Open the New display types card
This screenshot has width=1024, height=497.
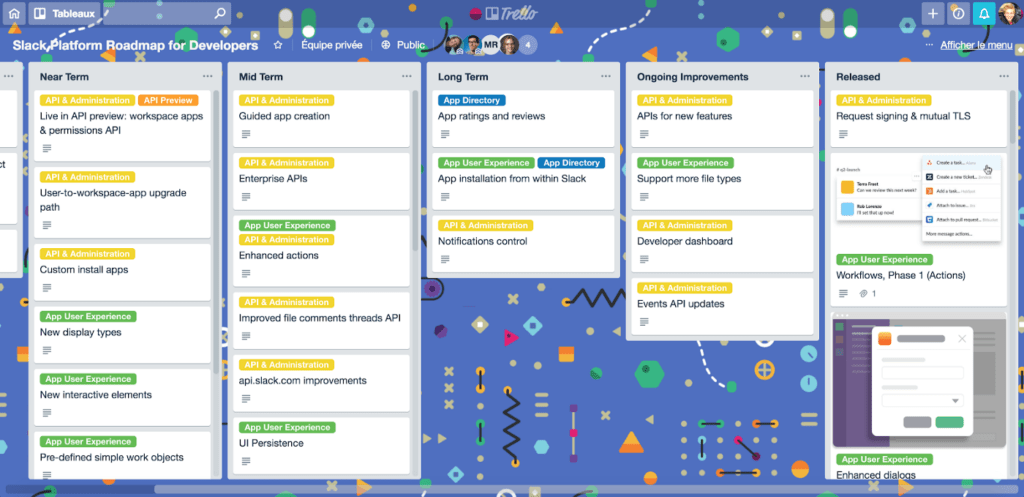click(x=122, y=334)
